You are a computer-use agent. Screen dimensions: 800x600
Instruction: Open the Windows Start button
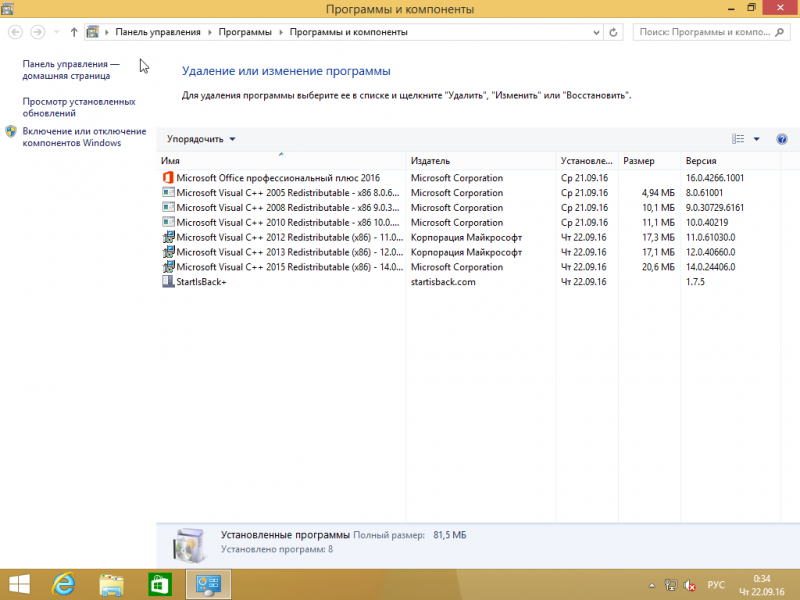19,585
